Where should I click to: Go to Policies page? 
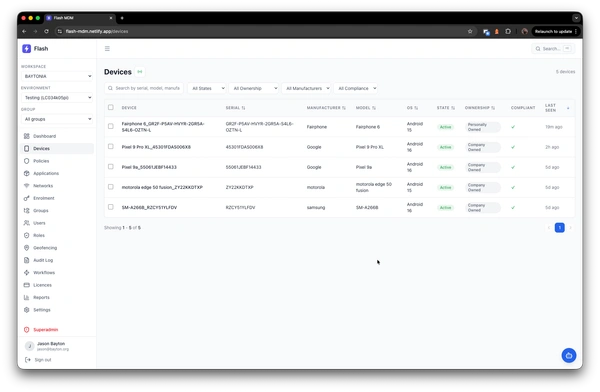(41, 161)
